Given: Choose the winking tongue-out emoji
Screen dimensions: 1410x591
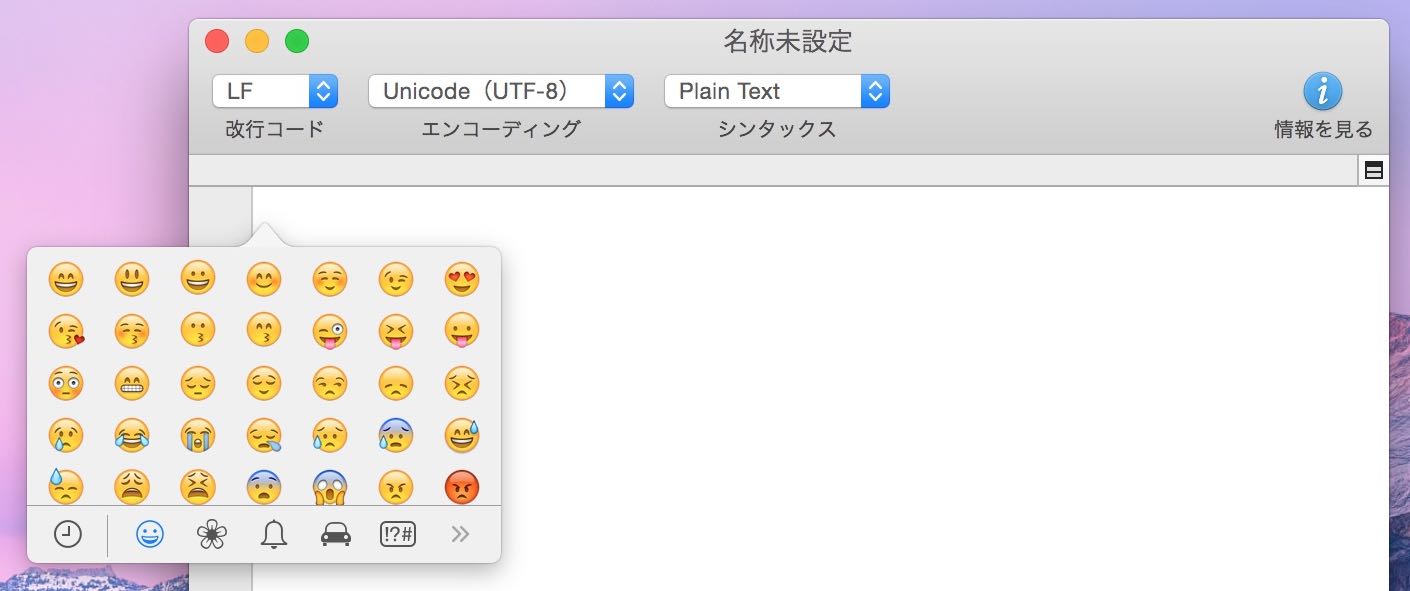Looking at the screenshot, I should (x=330, y=330).
